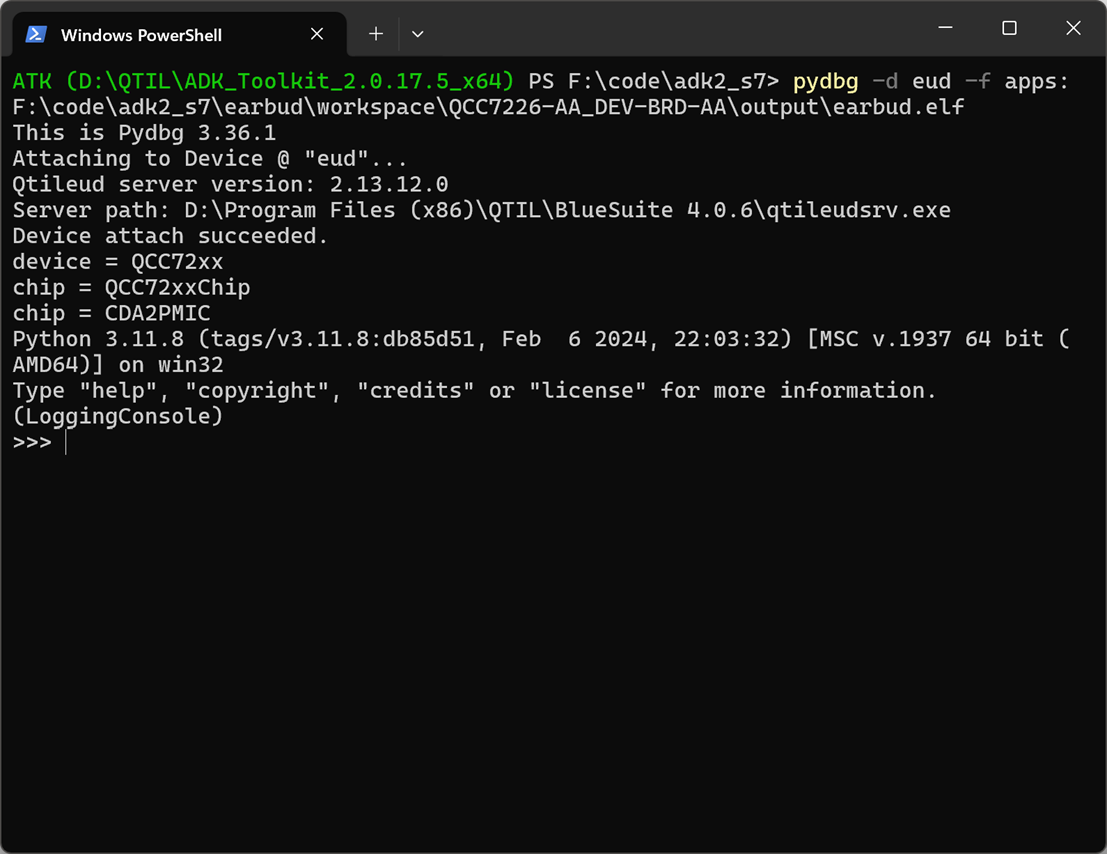The width and height of the screenshot is (1107, 854).
Task: Click the "Device attach succeeded." line
Action: click(170, 236)
